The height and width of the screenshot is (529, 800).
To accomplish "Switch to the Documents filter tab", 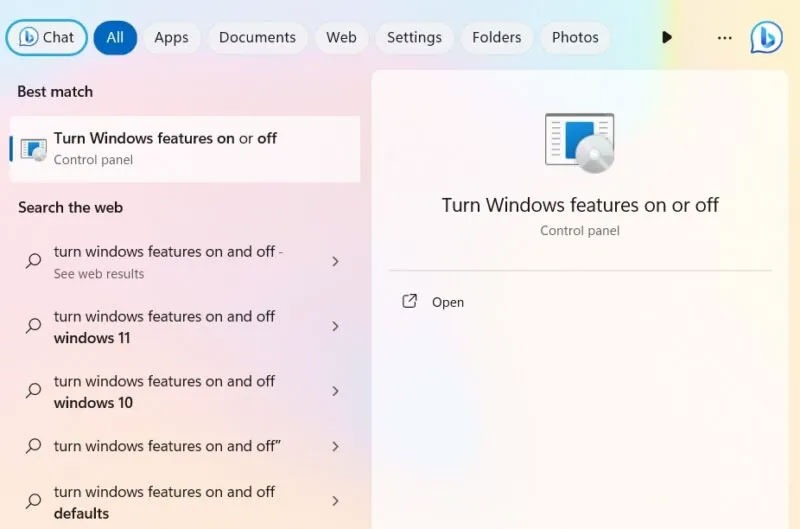I will [x=257, y=38].
